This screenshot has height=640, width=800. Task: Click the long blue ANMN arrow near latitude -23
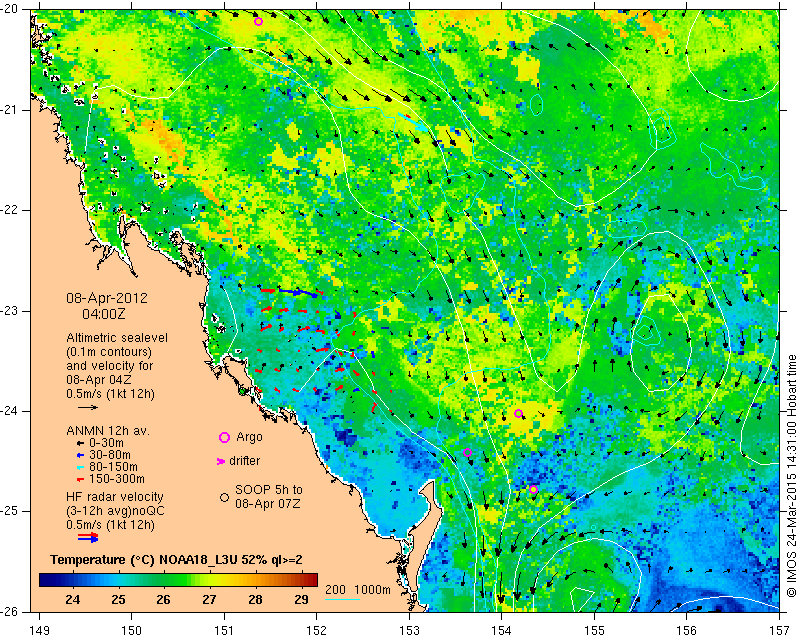(298, 292)
